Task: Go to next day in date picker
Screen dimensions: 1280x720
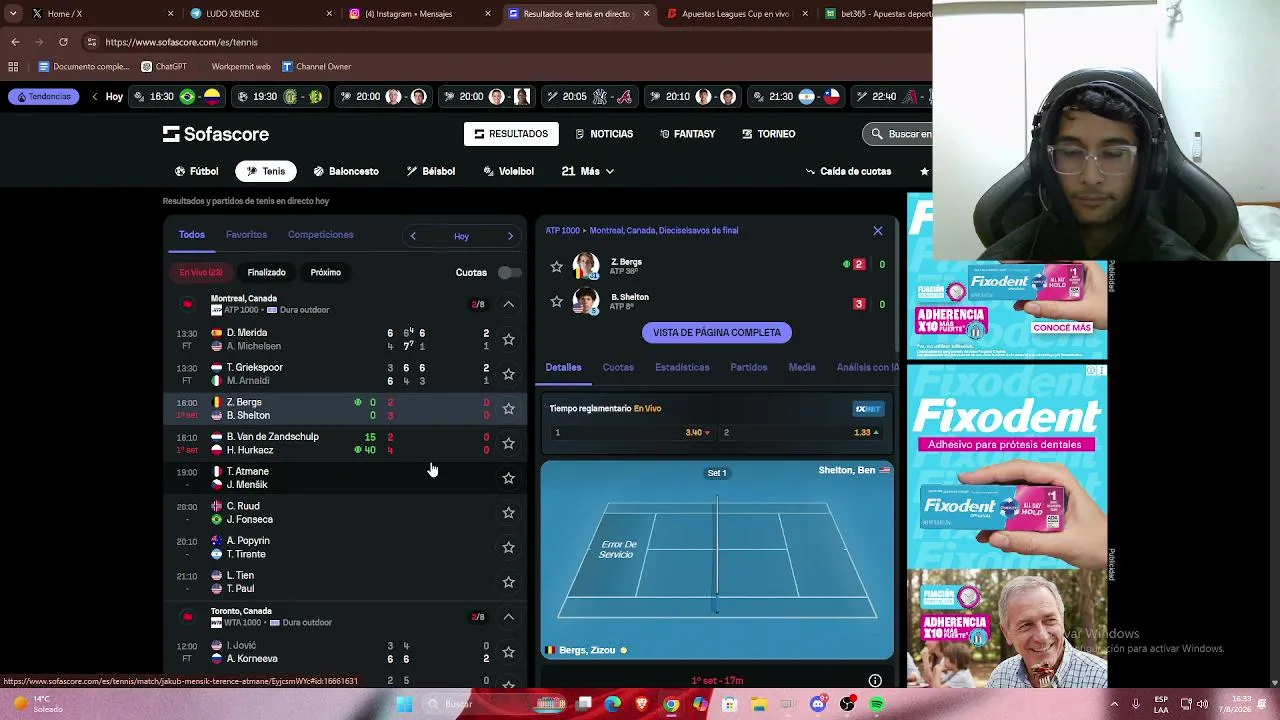Action: (x=510, y=236)
